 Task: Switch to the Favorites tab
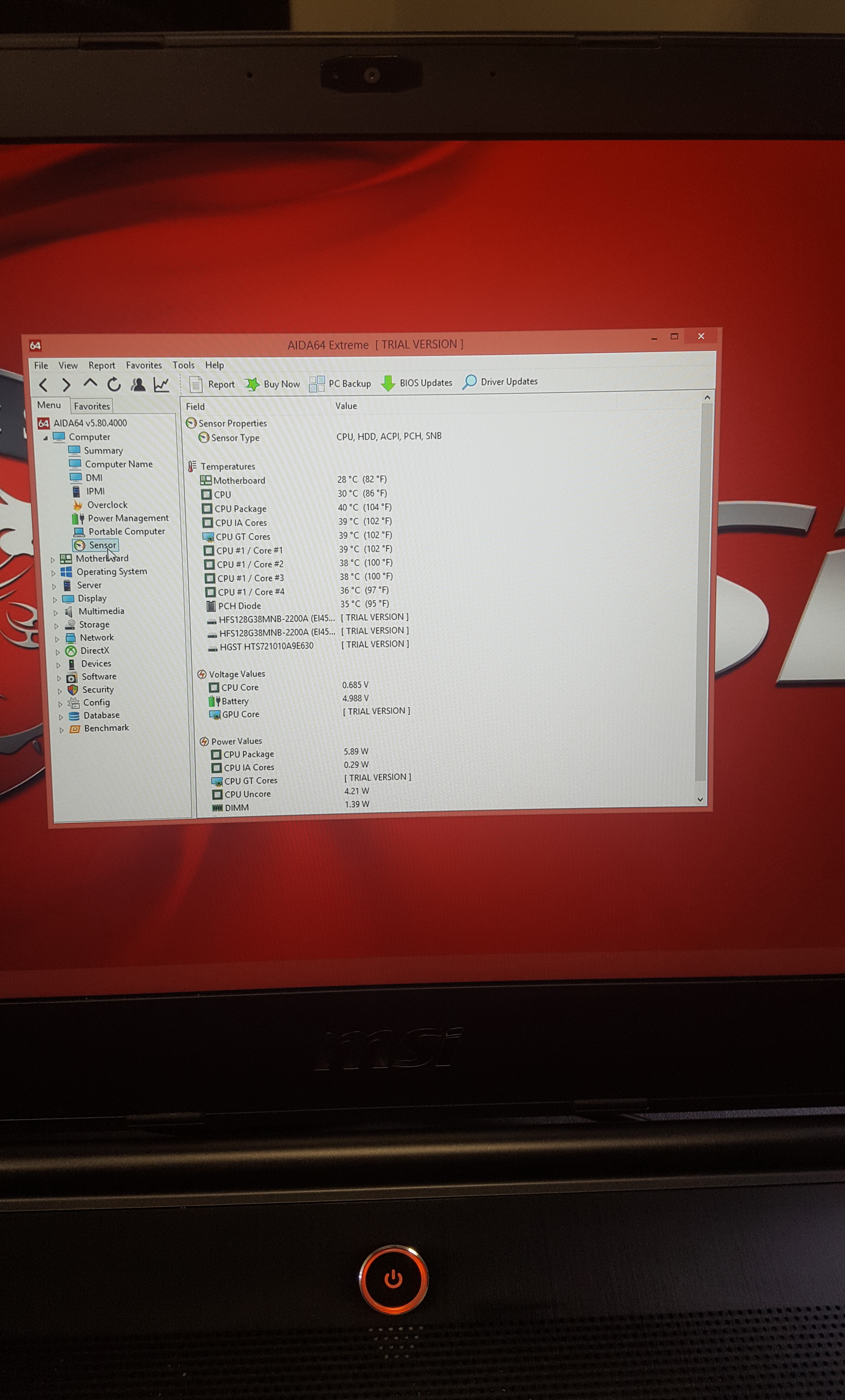tap(92, 406)
